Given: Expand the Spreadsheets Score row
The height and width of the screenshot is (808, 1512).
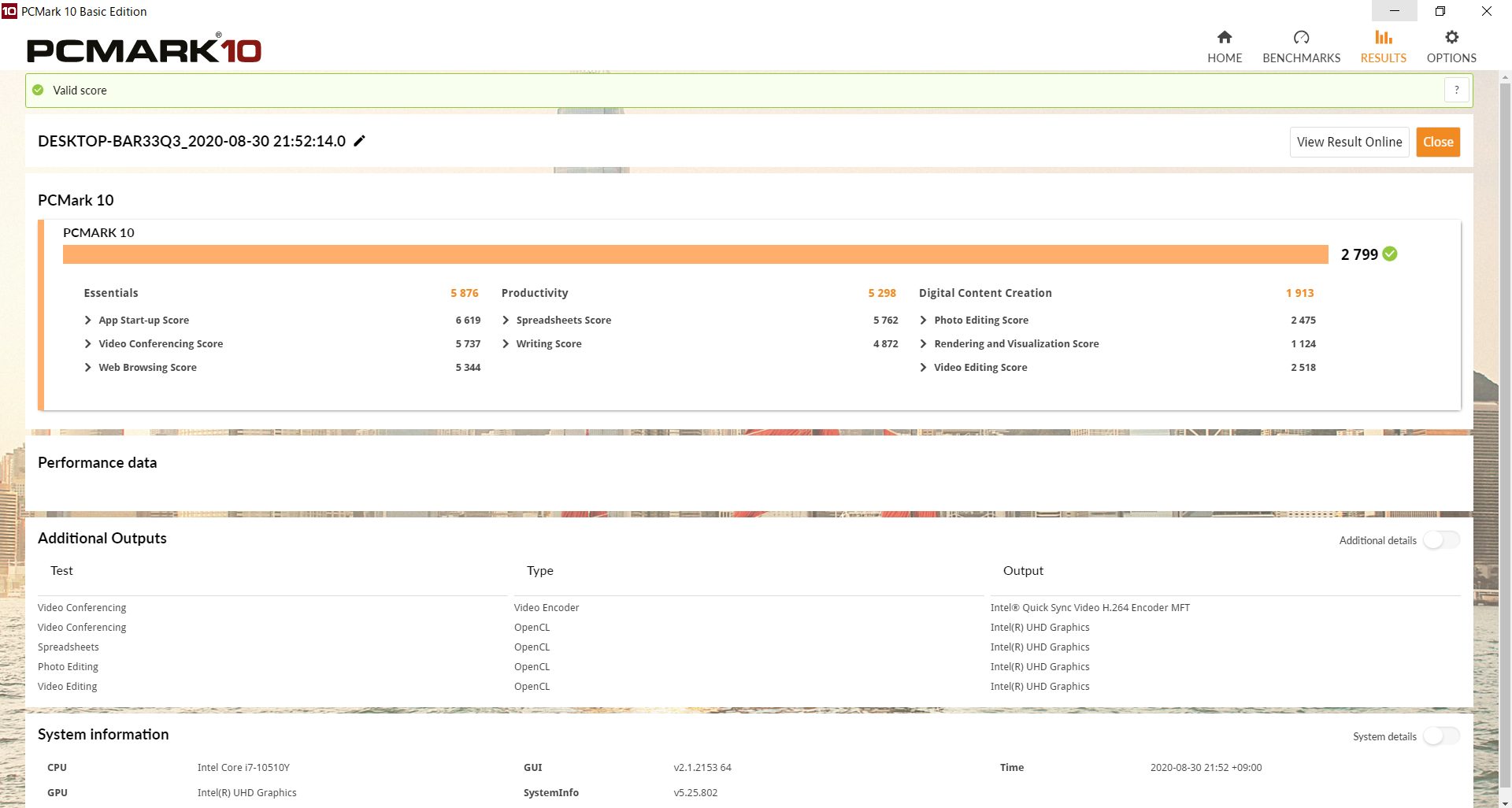Looking at the screenshot, I should [x=506, y=320].
